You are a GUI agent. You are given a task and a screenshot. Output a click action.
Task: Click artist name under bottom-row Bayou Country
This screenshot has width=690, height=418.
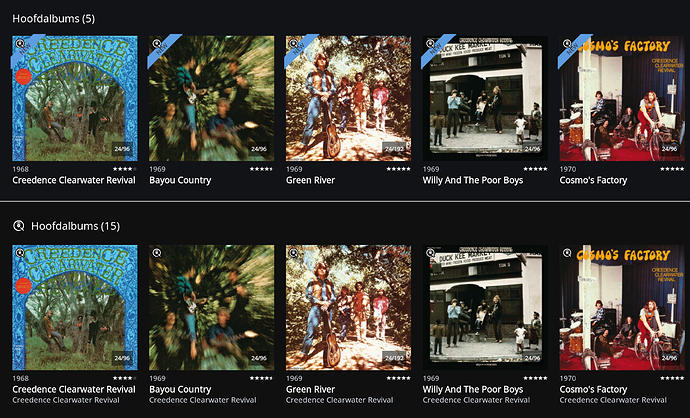202,400
